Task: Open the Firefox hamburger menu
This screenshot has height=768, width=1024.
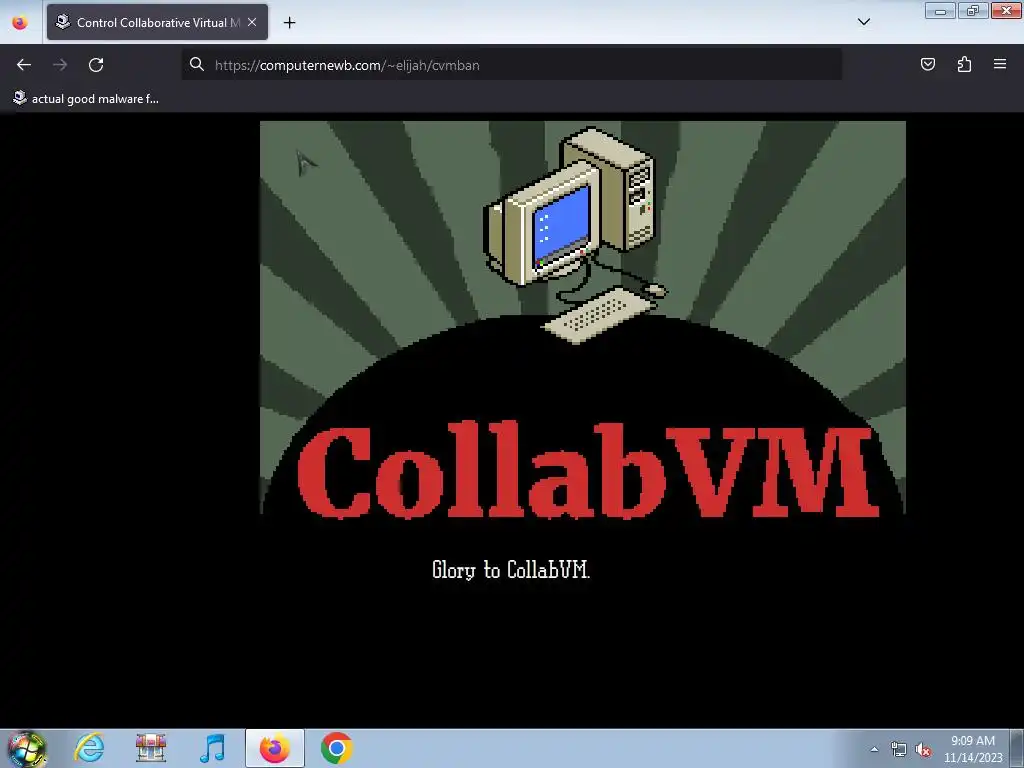Action: pyautogui.click(x=1000, y=64)
